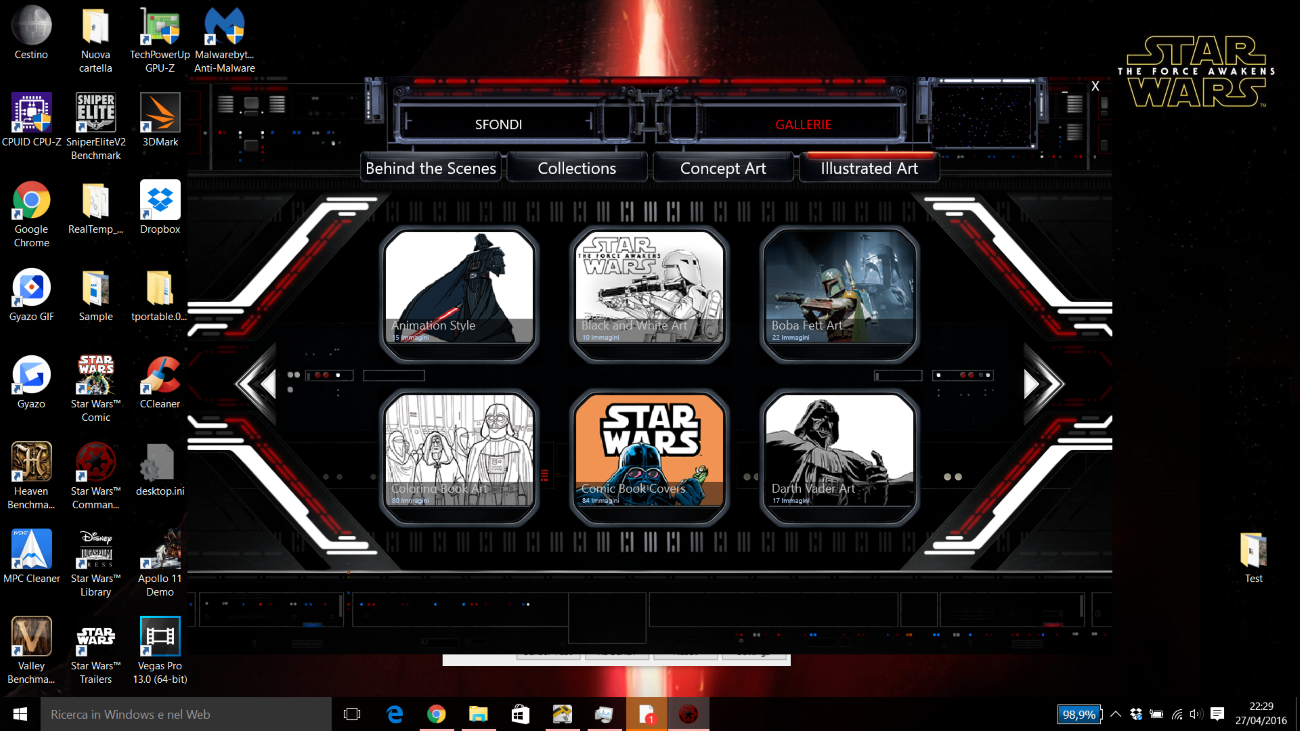
Task: Select the desktop.ini file icon
Action: pos(160,469)
